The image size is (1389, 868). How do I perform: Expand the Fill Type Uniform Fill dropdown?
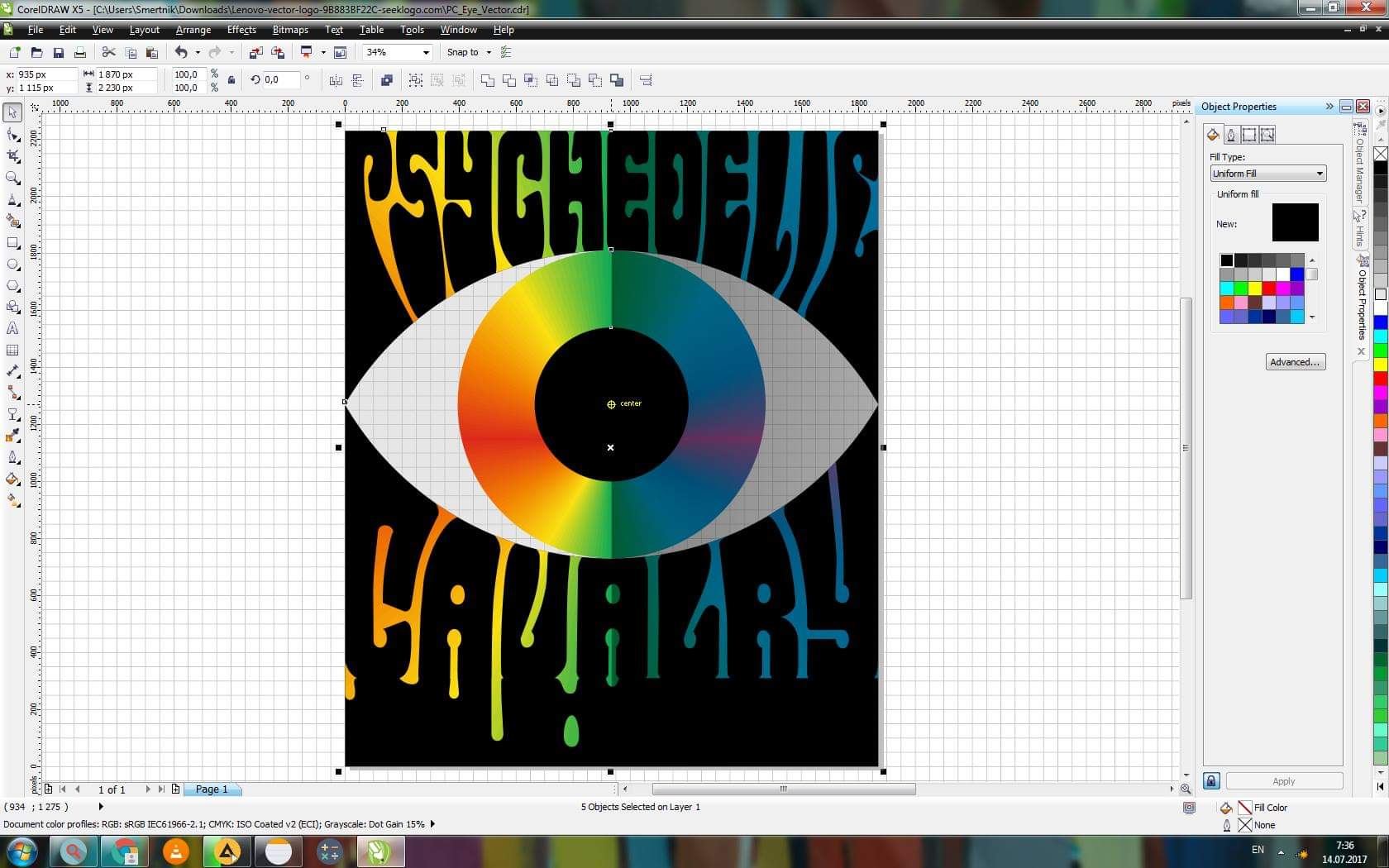(1268, 174)
